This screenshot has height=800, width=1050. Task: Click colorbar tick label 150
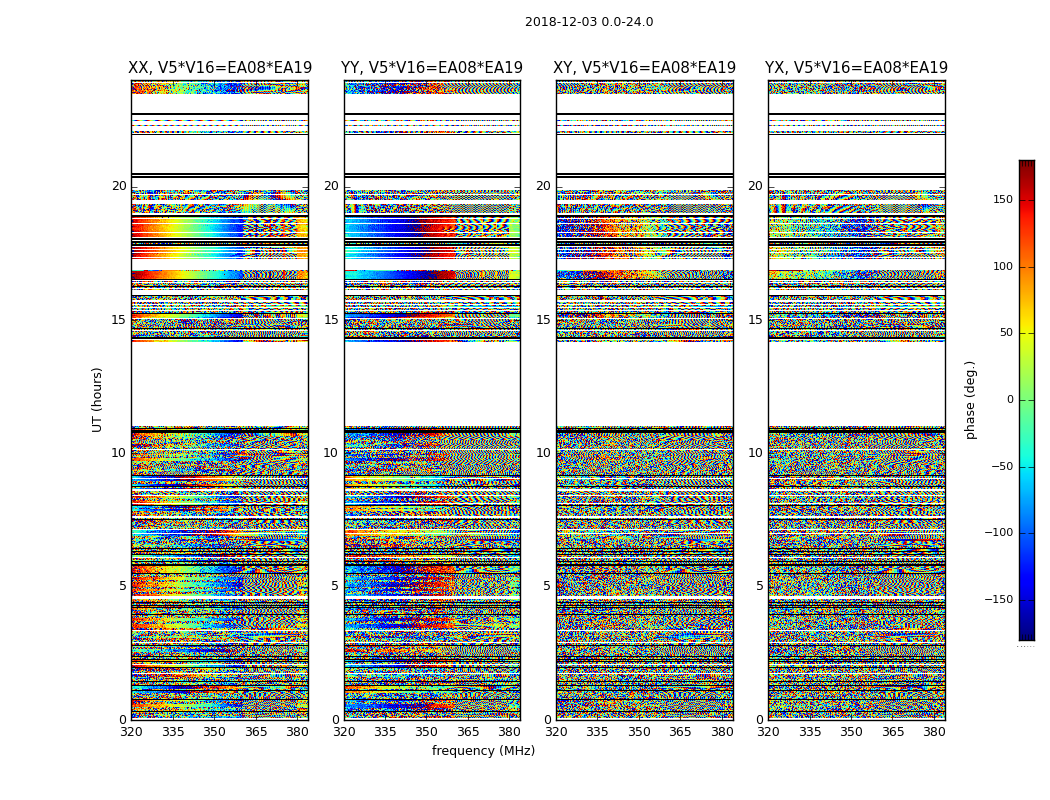pos(1003,199)
